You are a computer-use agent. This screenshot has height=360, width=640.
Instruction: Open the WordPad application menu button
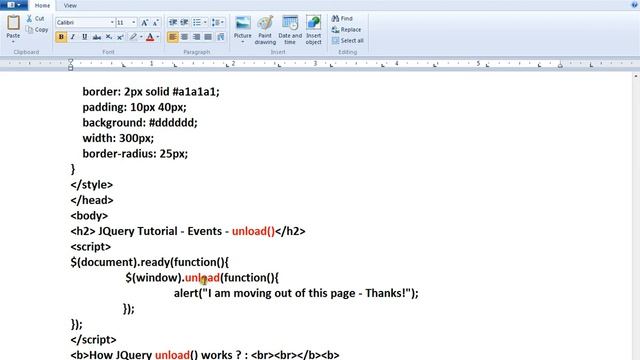[14, 5]
